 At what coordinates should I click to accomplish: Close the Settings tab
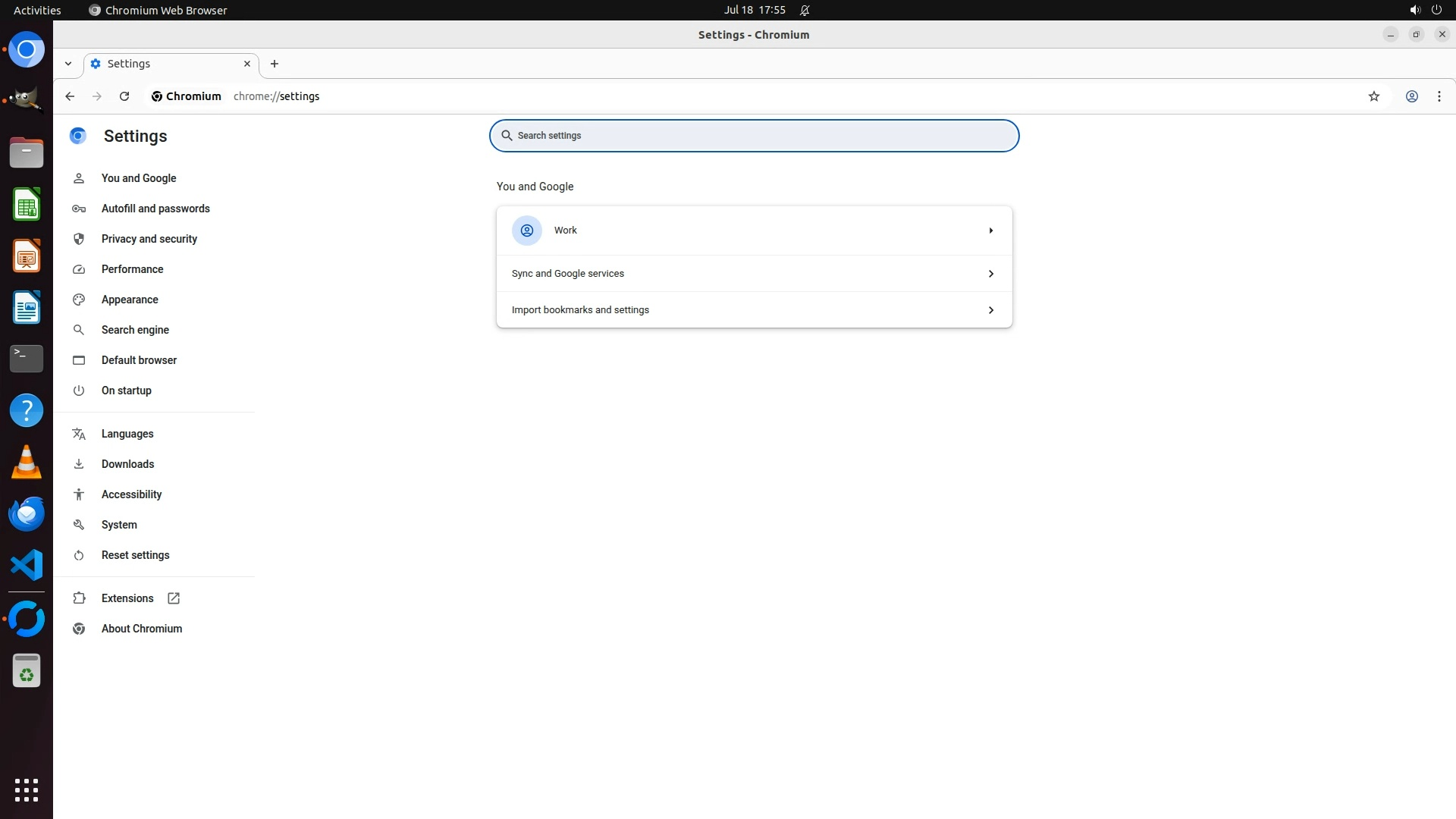point(246,64)
